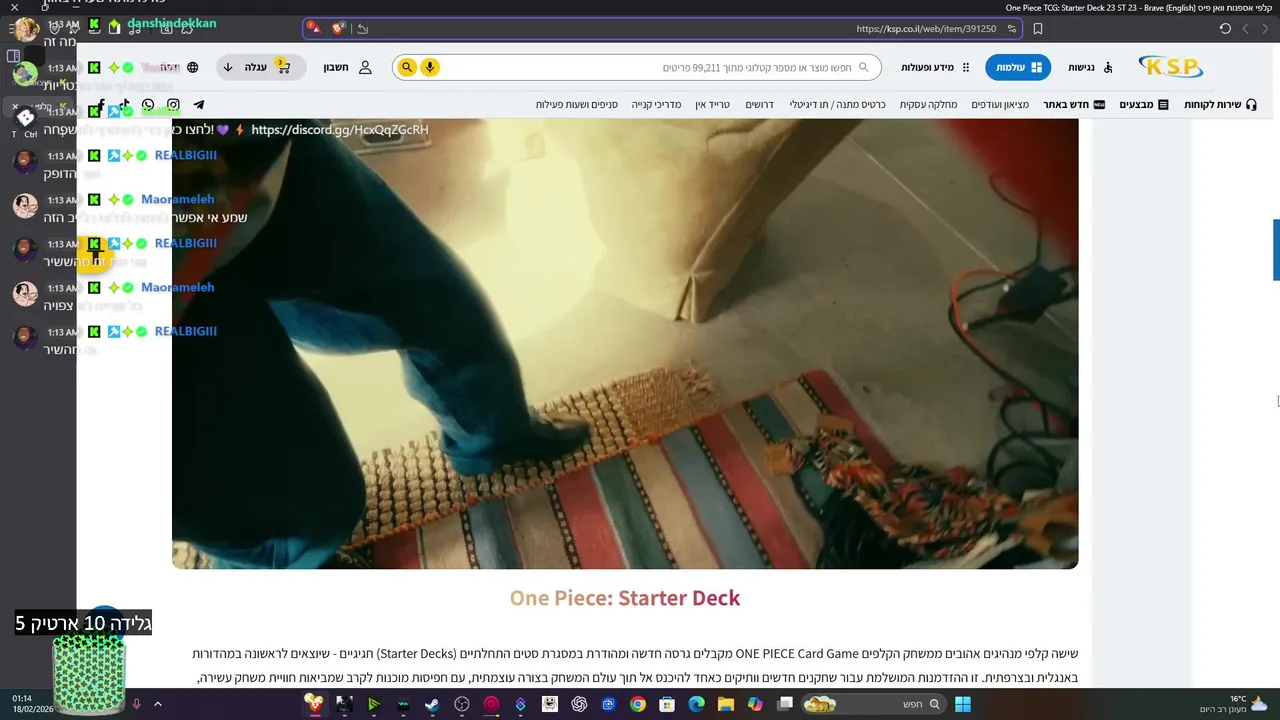Image resolution: width=1280 pixels, height=720 pixels.
Task: Click the ksp.co.il address bar URL
Action: point(926,29)
